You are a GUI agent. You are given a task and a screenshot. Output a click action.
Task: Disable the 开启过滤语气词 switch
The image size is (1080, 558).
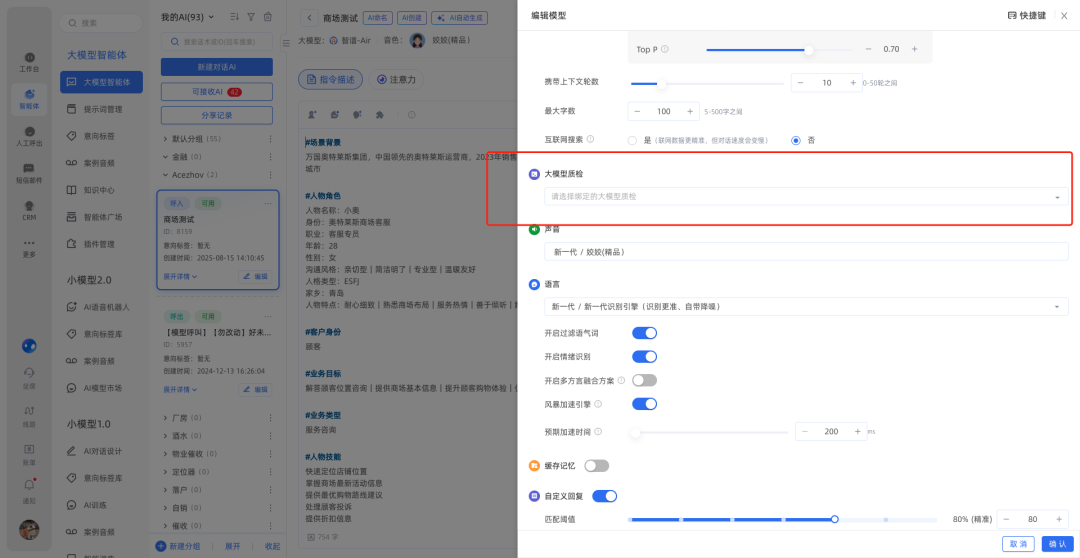point(644,333)
